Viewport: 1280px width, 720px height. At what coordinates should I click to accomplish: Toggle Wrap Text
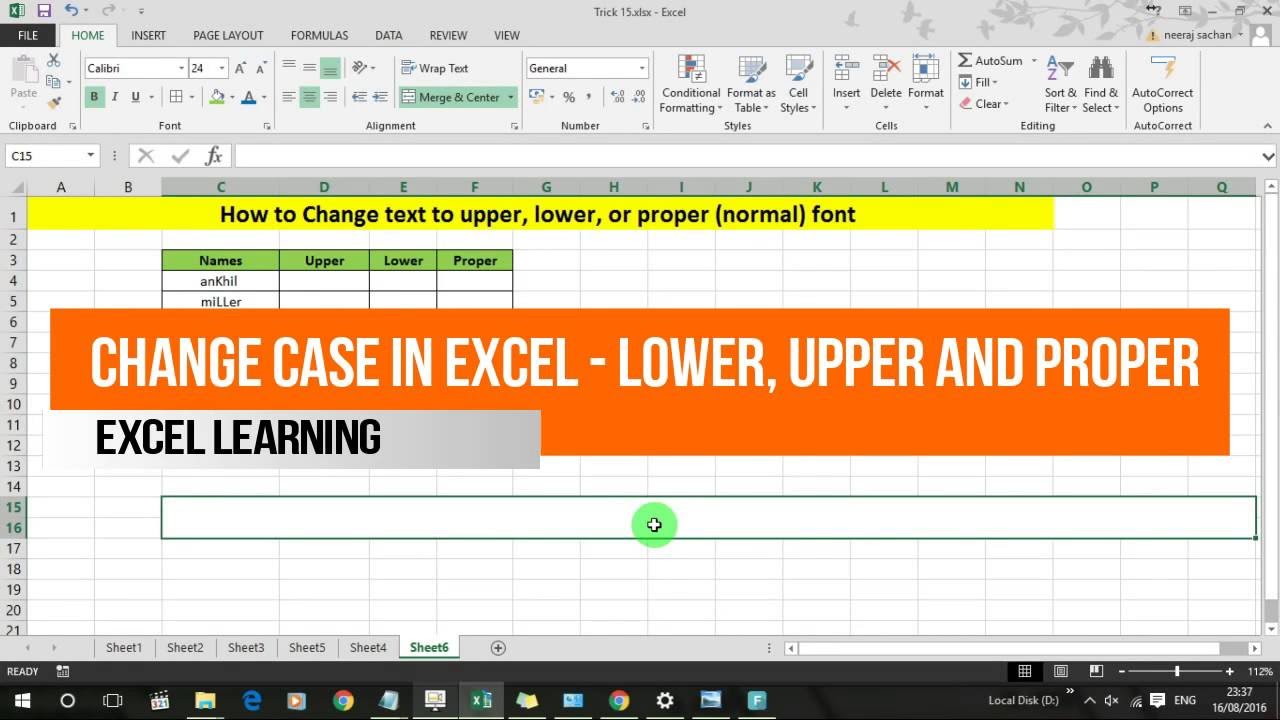pyautogui.click(x=435, y=68)
